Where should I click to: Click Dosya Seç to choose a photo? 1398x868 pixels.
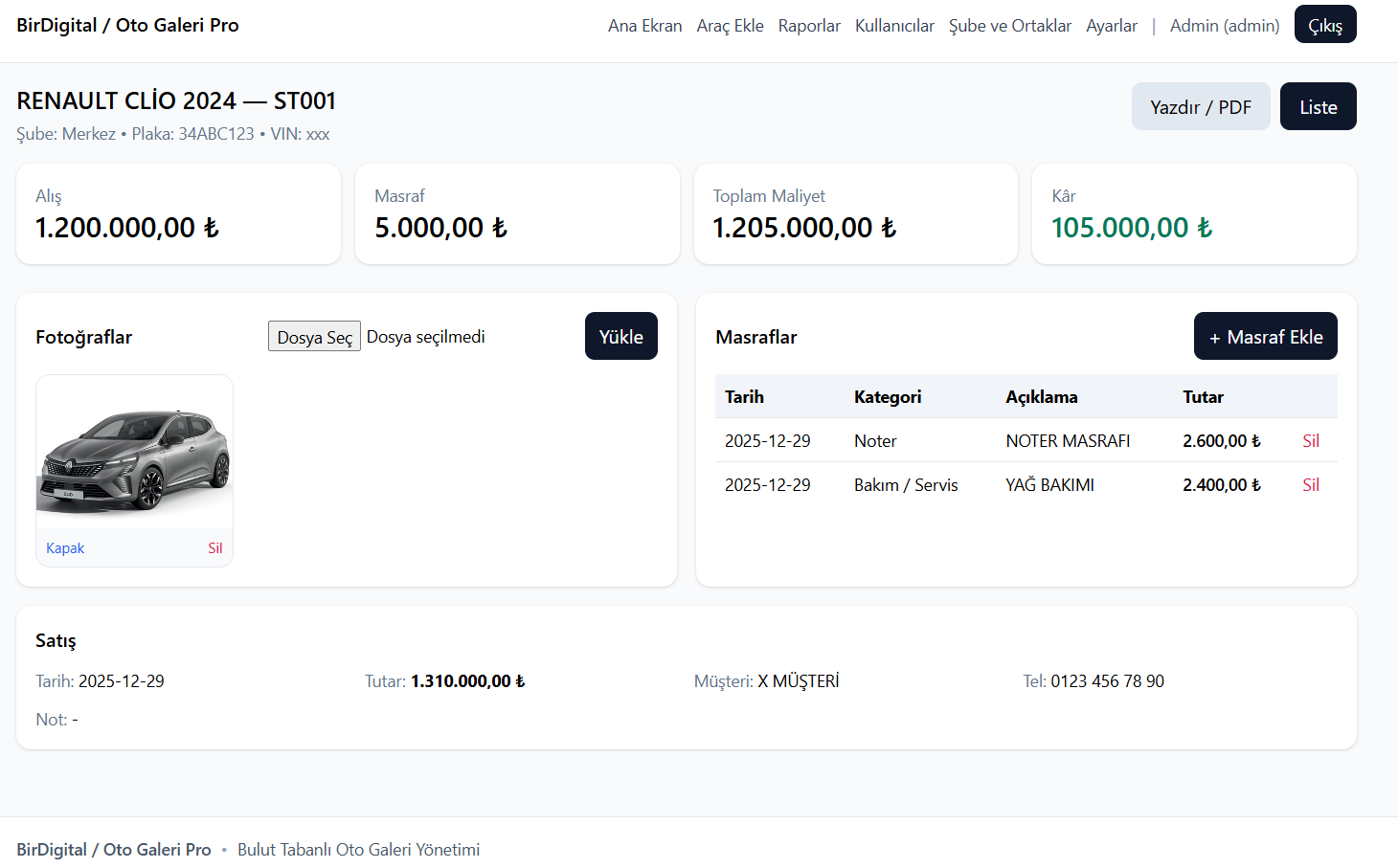pyautogui.click(x=314, y=337)
